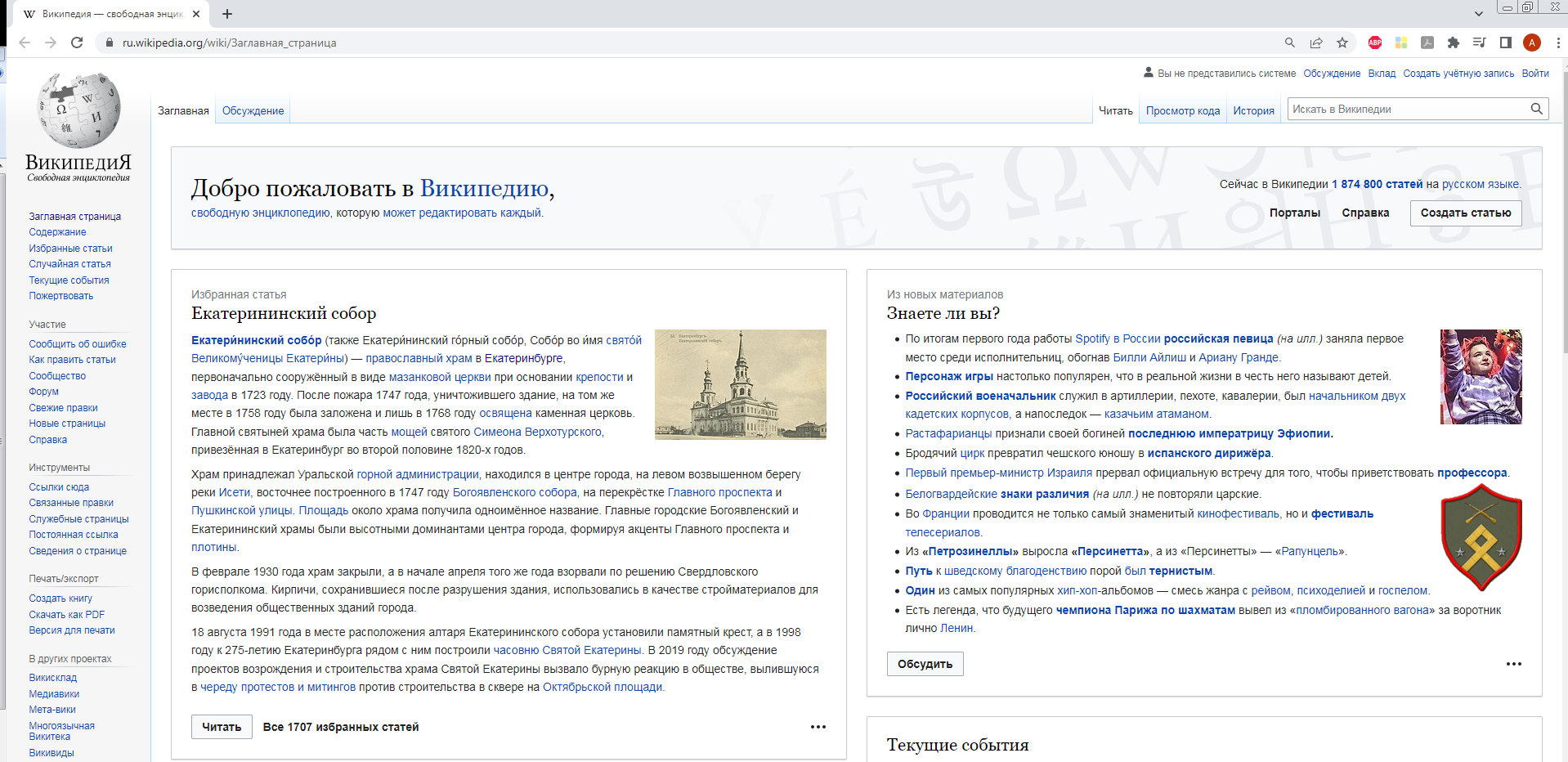Open Случайная статья in the sidebar
1568x762 pixels.
click(x=70, y=264)
